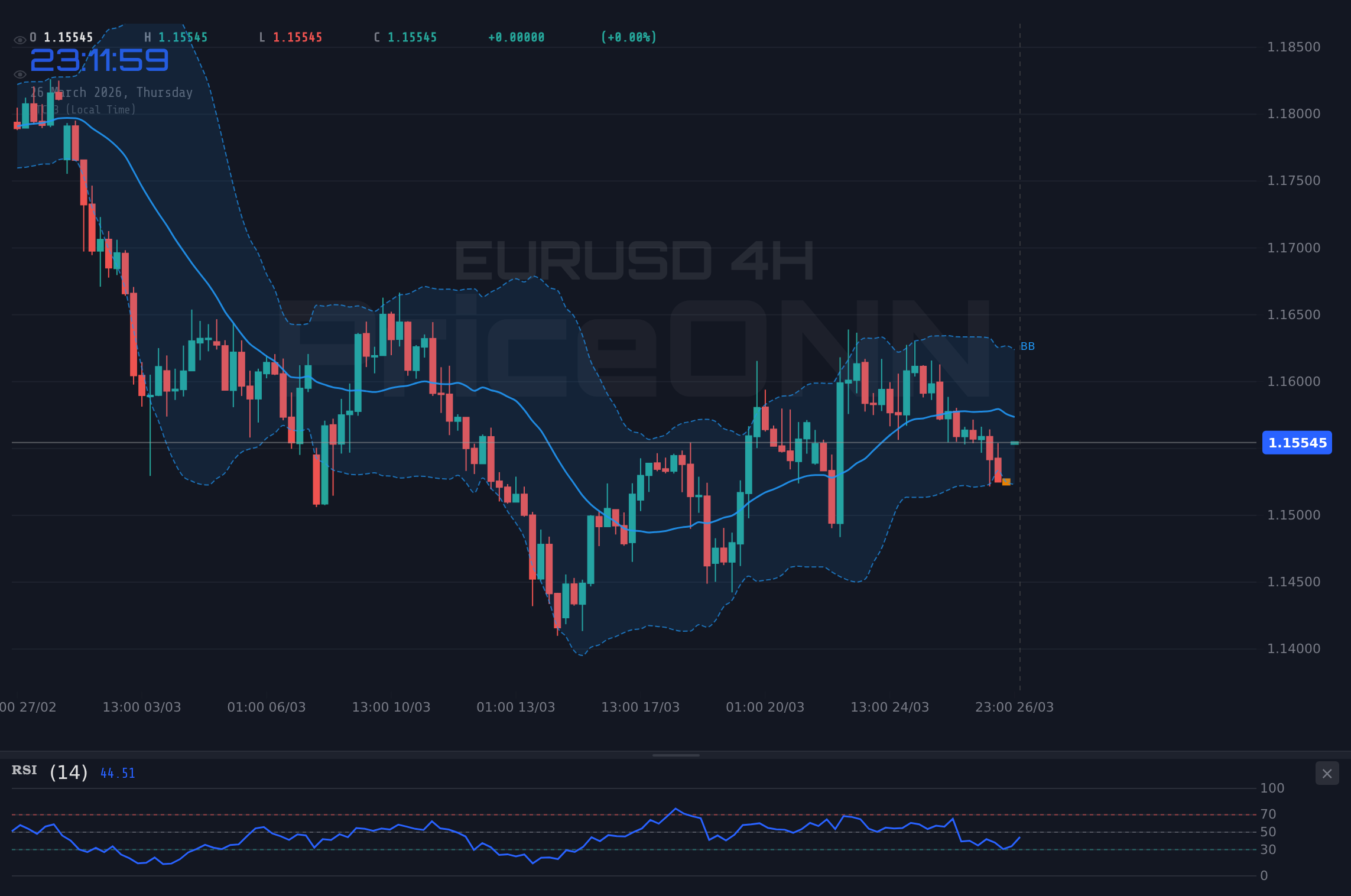Click the RSI value 44.51
This screenshot has width=1351, height=896.
117,772
